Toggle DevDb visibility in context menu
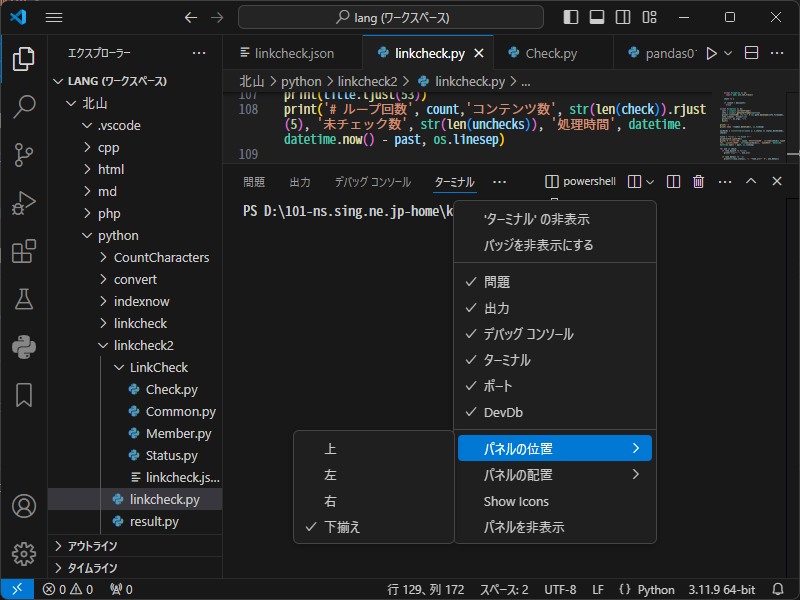The width and height of the screenshot is (800, 600). pyautogui.click(x=503, y=412)
